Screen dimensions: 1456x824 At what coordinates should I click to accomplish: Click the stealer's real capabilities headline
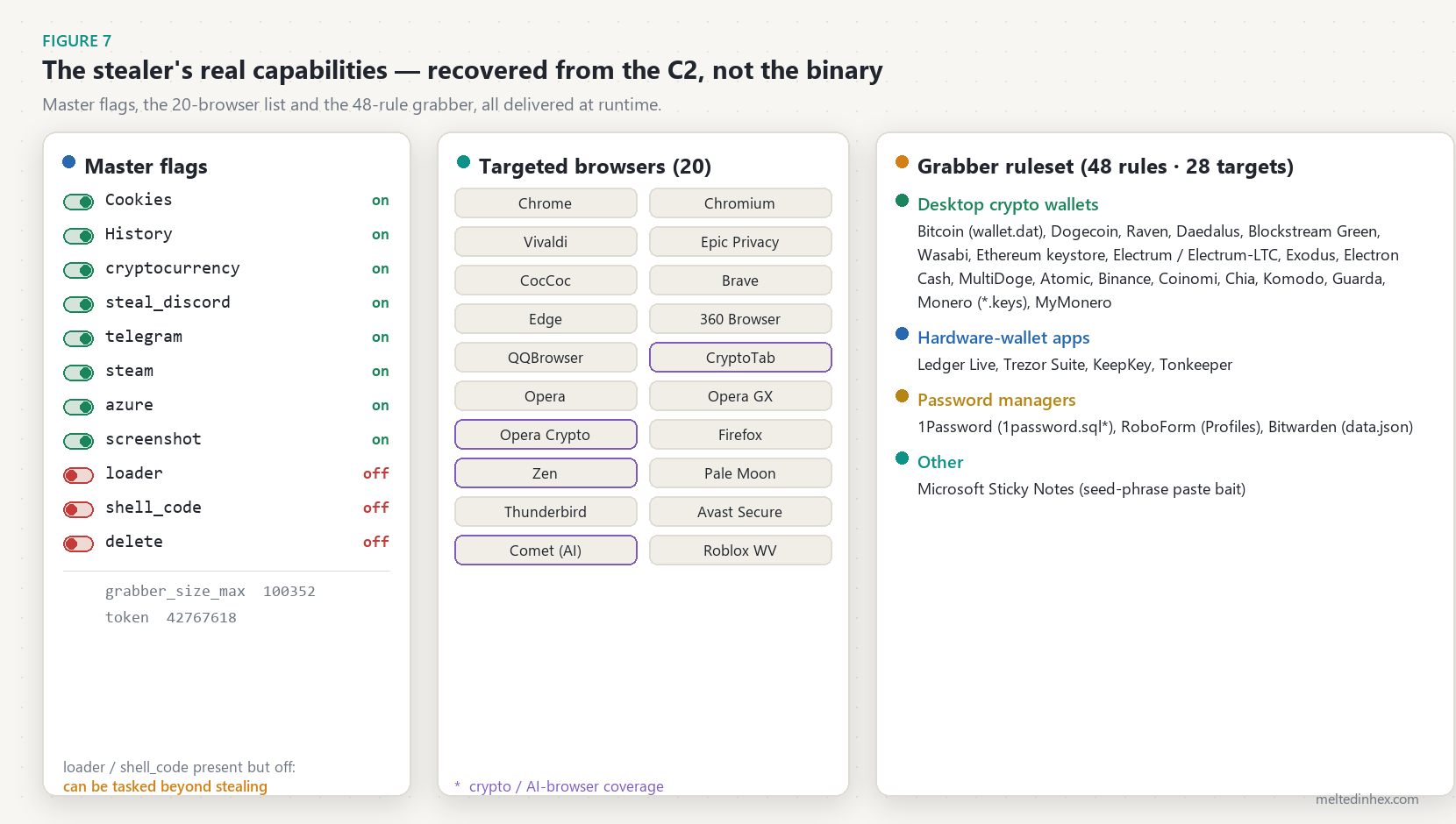tap(462, 70)
